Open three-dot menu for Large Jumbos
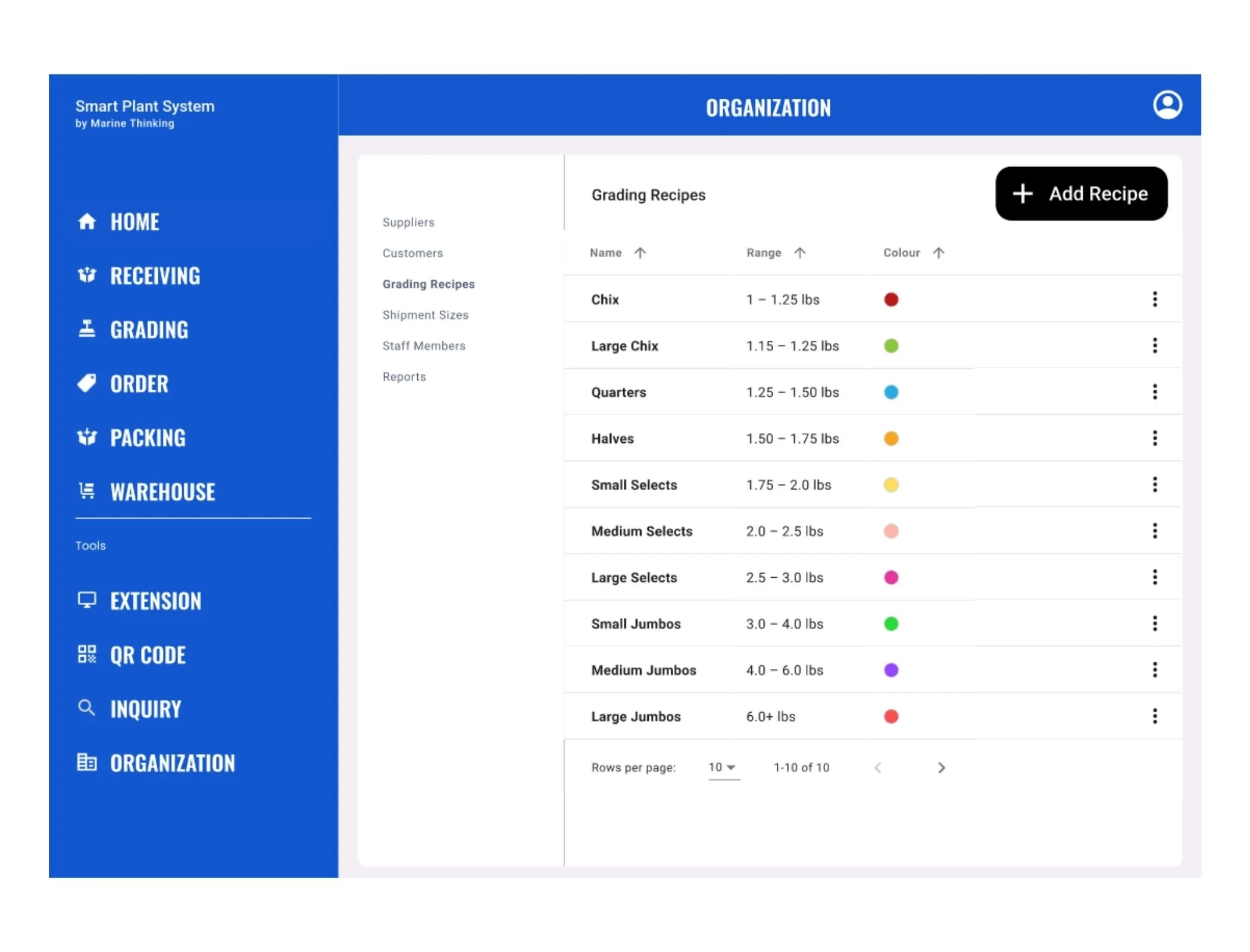Viewport: 1250px width, 952px height. click(1154, 716)
